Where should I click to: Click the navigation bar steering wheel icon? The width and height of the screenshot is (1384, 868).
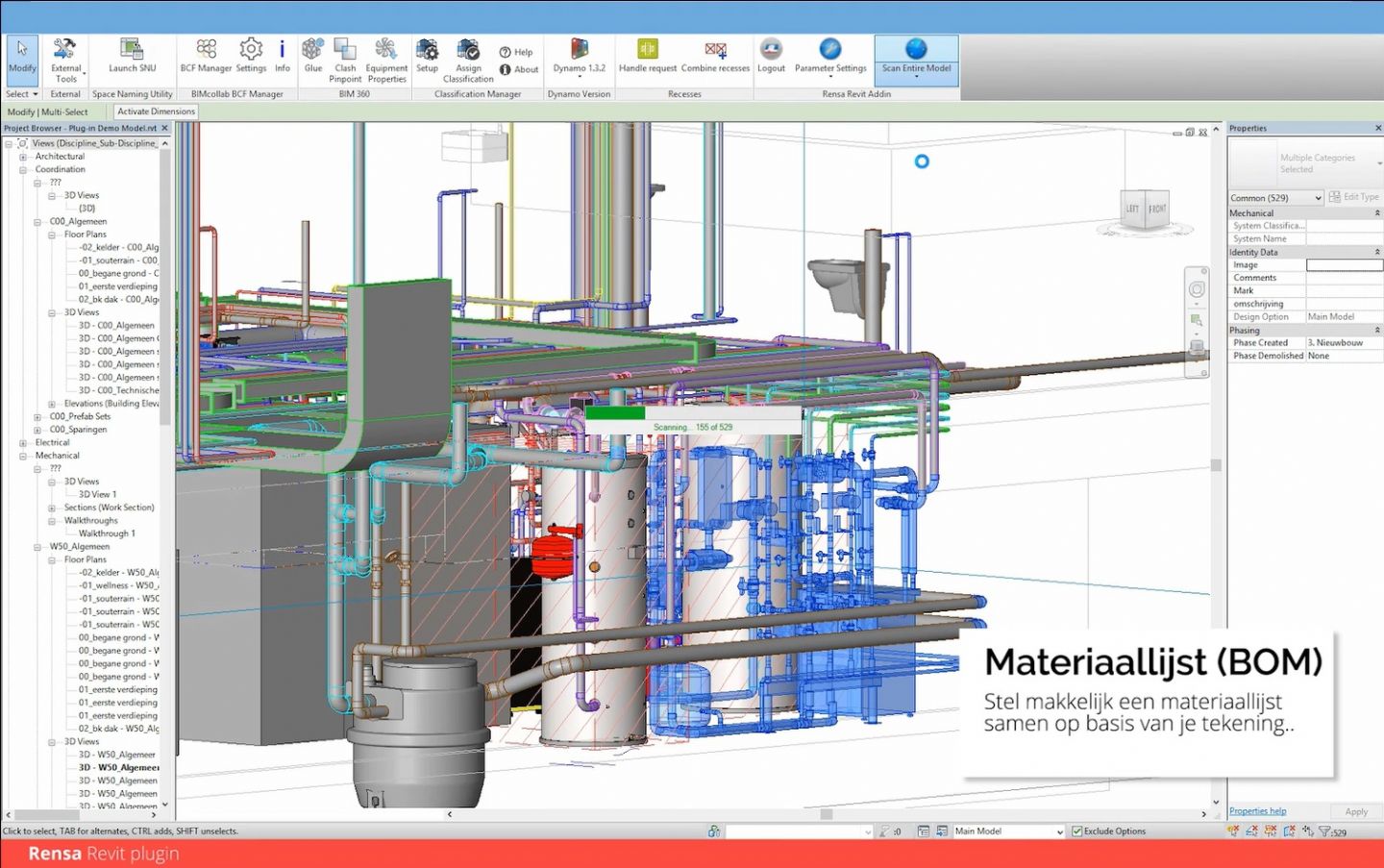click(x=1197, y=289)
